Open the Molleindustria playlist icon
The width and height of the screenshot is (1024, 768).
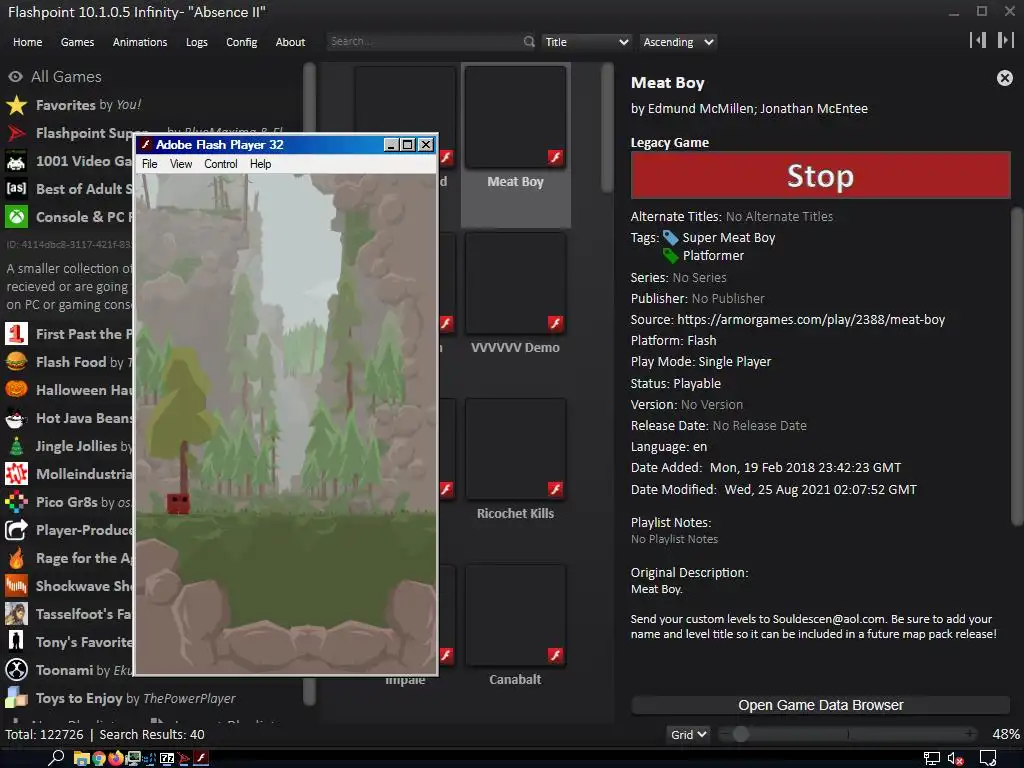click(16, 474)
